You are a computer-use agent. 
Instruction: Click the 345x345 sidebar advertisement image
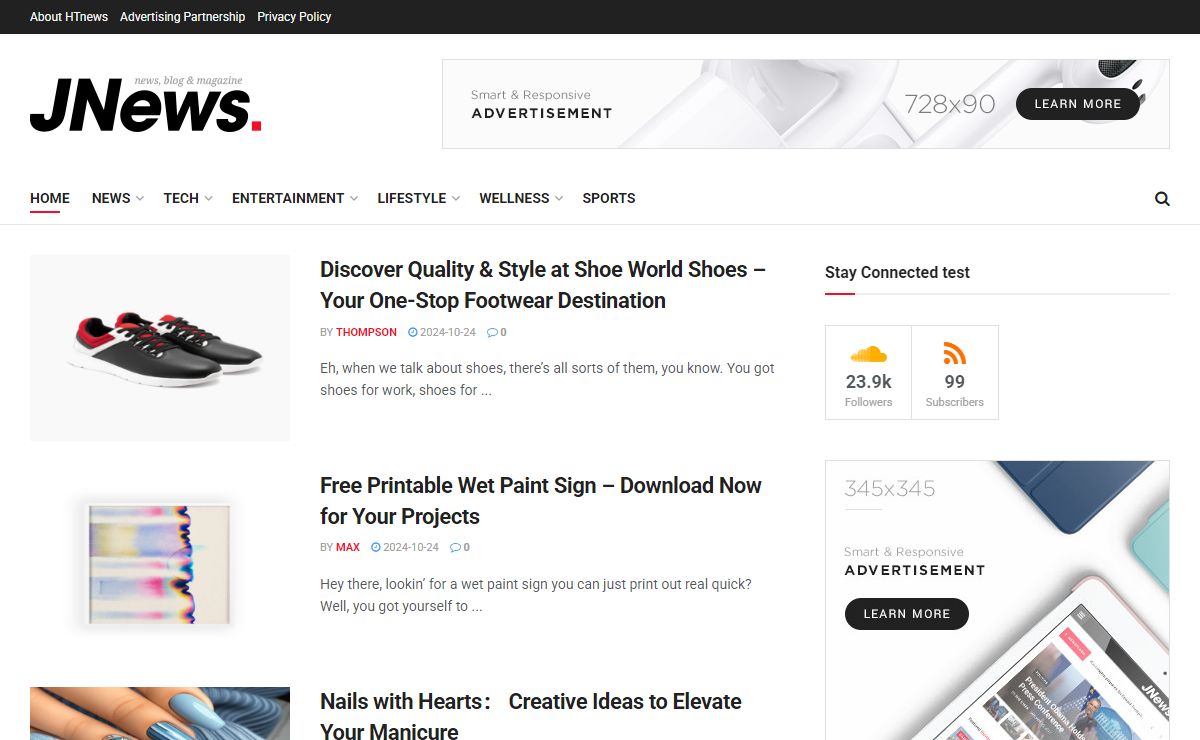pos(997,600)
